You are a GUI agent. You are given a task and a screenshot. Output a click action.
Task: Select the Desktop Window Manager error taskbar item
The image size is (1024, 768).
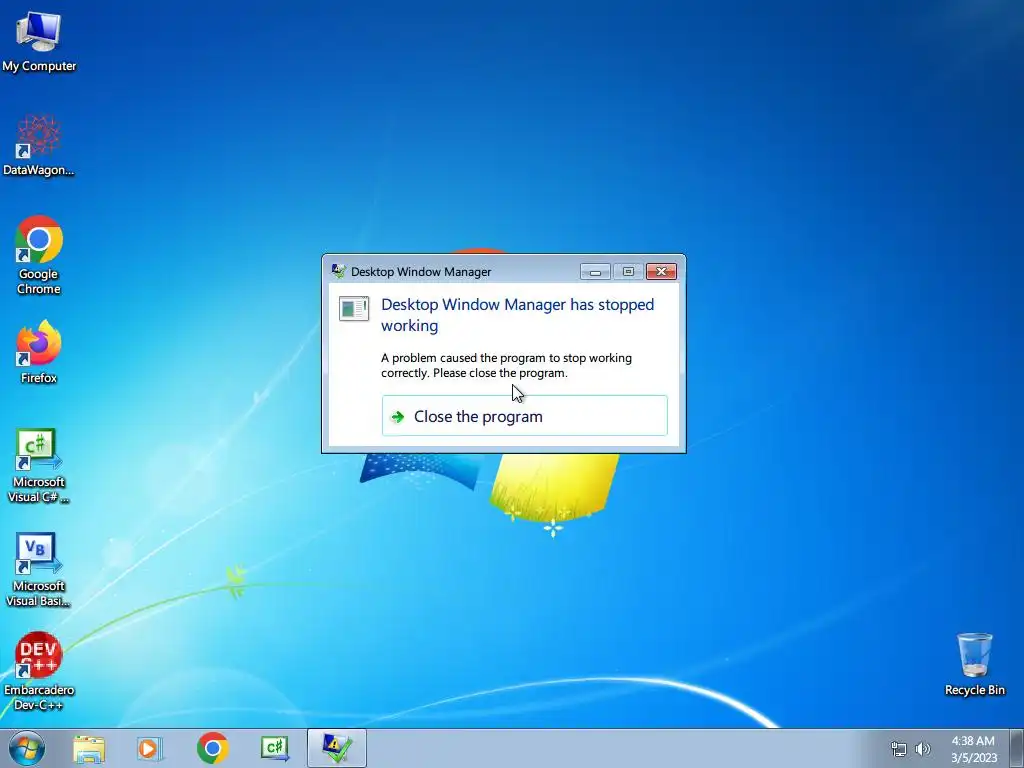[337, 749]
